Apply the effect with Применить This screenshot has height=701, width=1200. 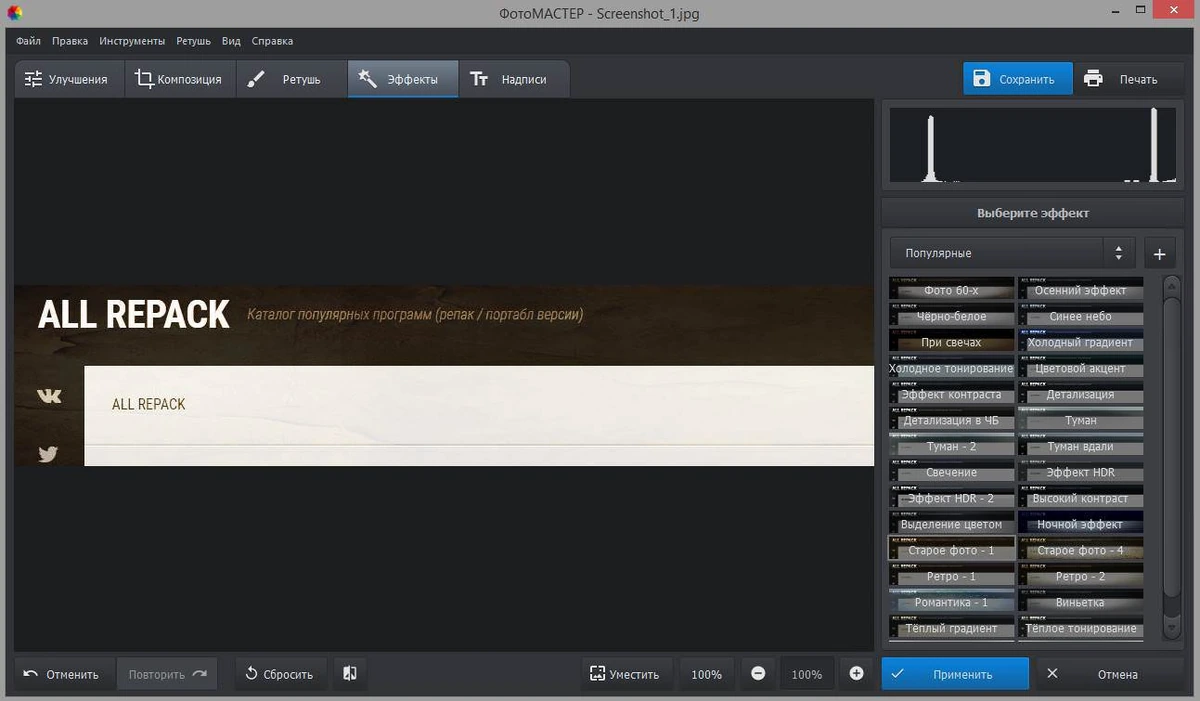tap(955, 674)
